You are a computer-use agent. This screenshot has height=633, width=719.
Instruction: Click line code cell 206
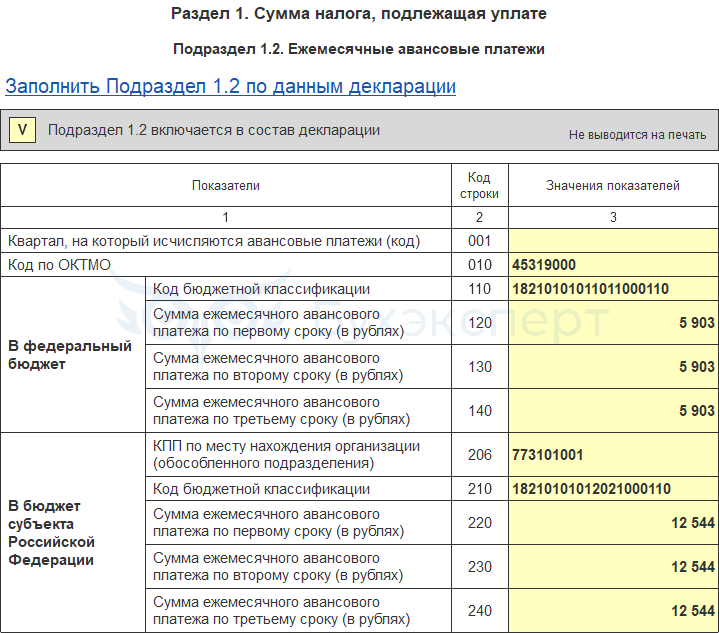480,455
